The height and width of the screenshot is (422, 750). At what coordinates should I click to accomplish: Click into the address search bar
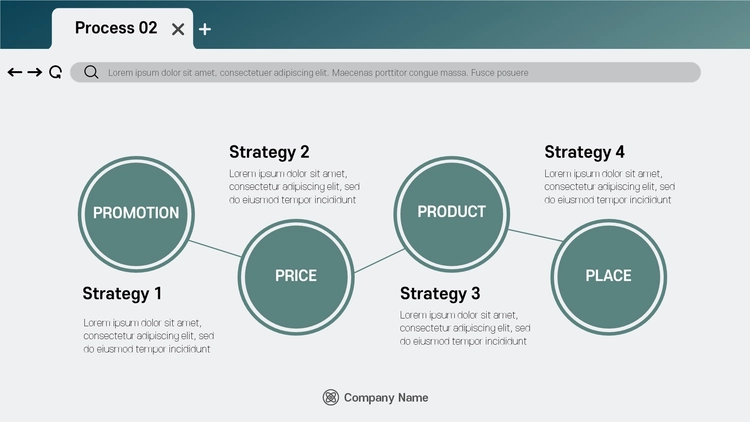(x=386, y=72)
